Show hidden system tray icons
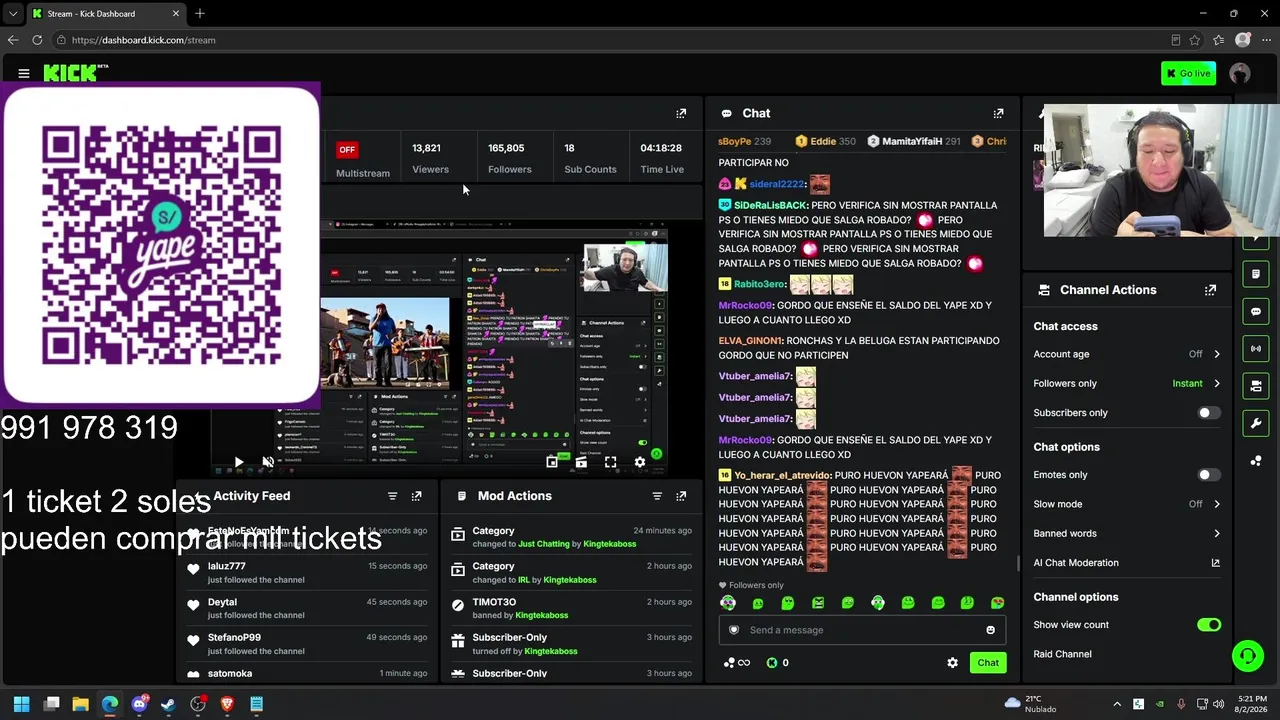 point(1117,704)
